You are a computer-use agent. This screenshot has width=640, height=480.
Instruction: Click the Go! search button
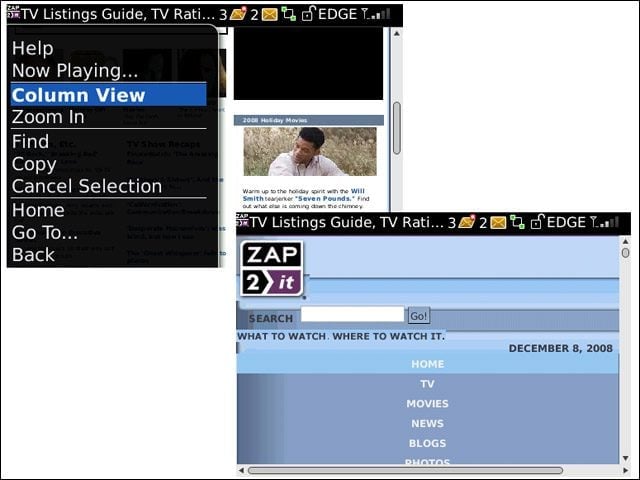(419, 316)
